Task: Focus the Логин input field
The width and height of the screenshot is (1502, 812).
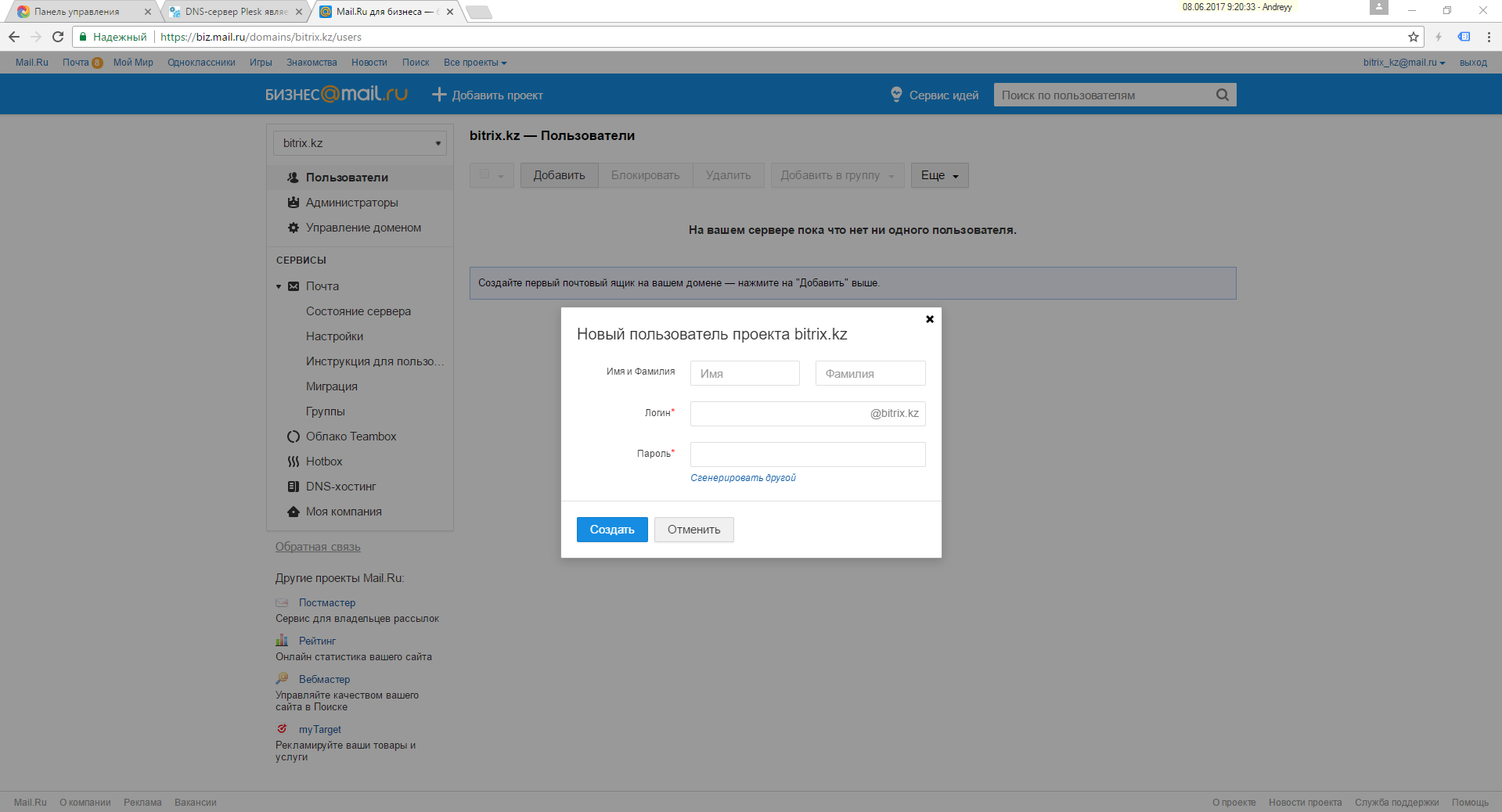Action: (808, 414)
